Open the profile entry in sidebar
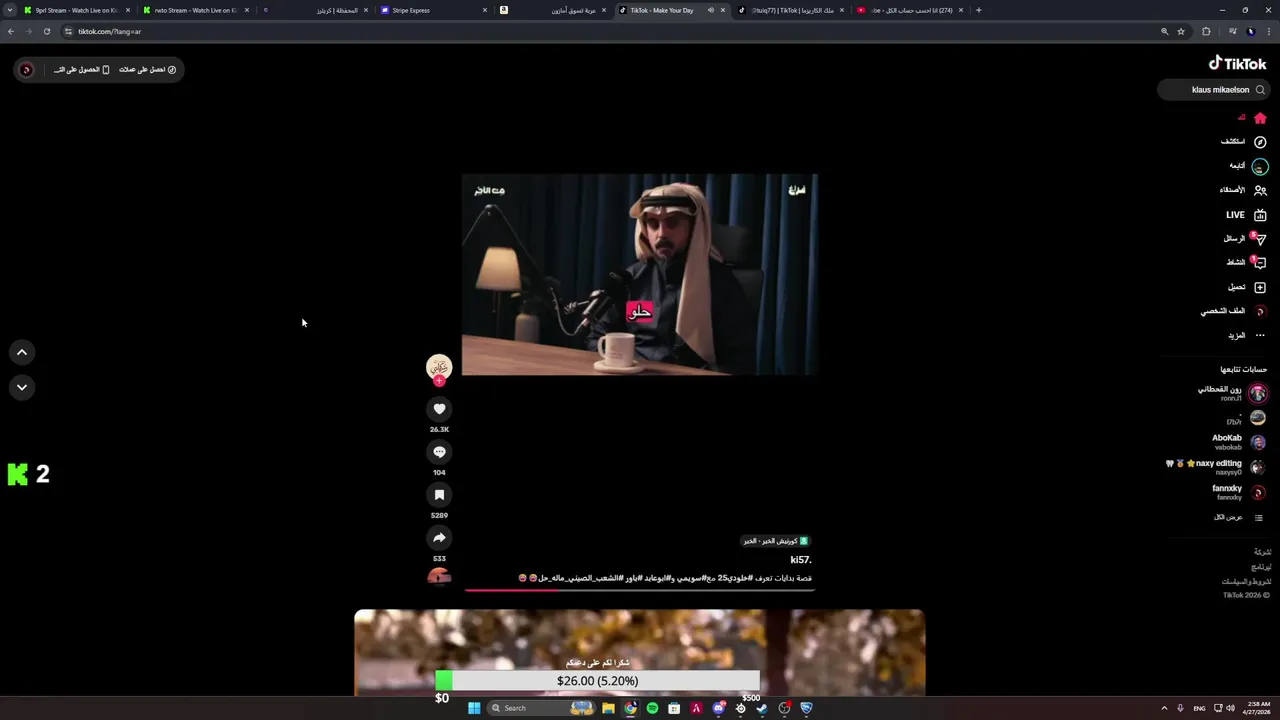1280x720 pixels. pos(1234,311)
